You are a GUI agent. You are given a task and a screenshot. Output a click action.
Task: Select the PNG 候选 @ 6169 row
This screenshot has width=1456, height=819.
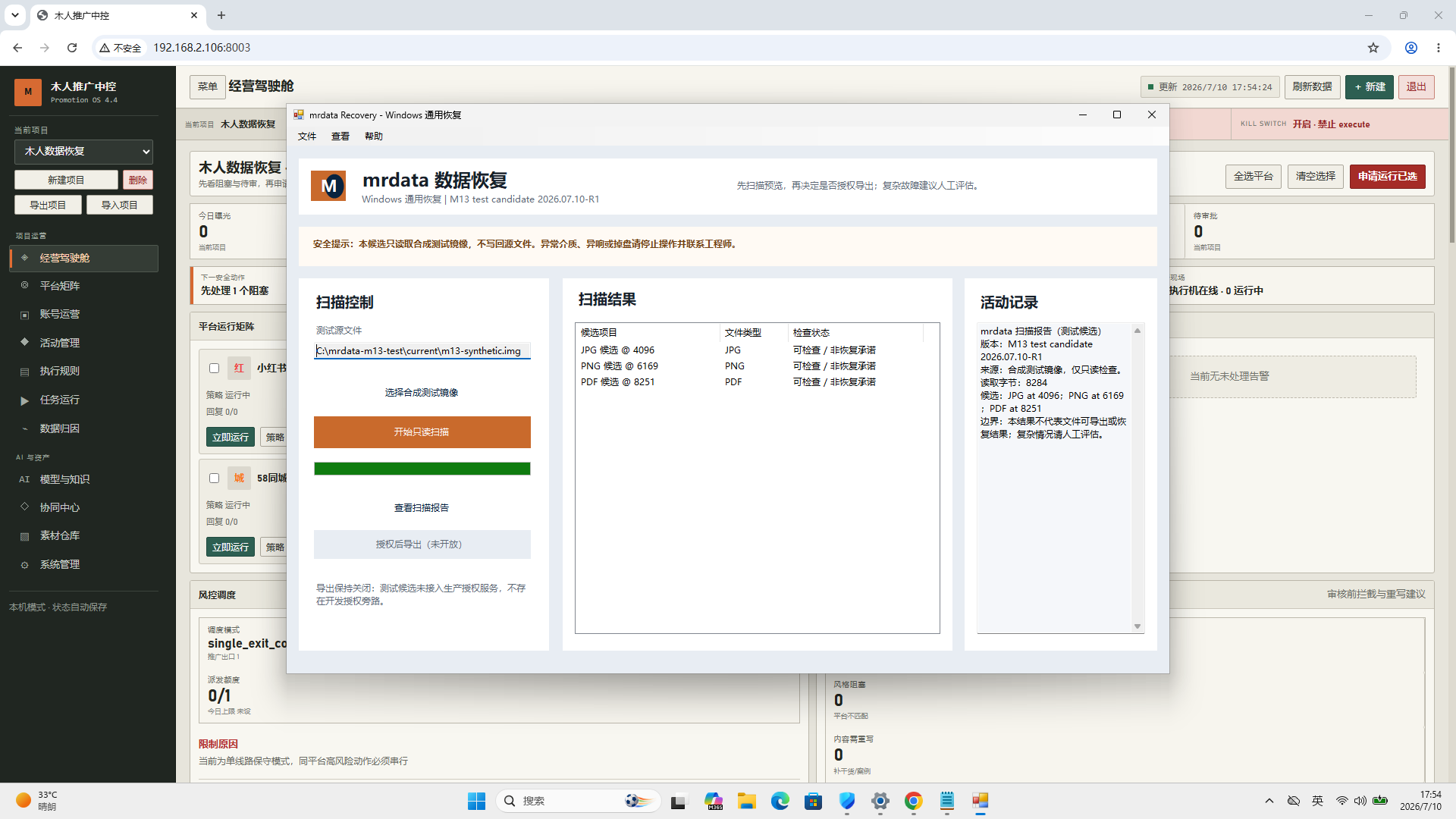click(x=749, y=366)
